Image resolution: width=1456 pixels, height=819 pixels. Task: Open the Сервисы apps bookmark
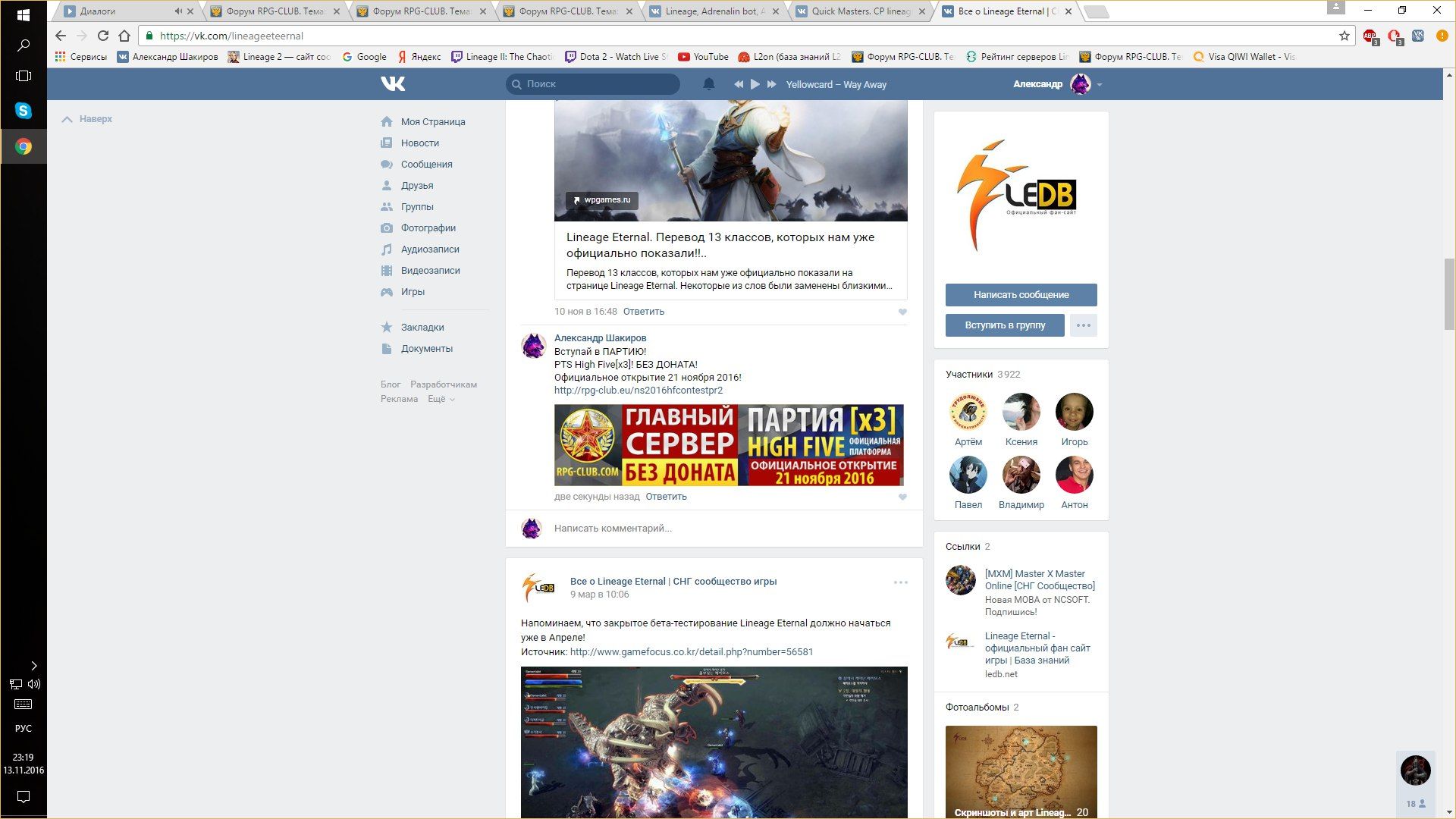[x=81, y=57]
